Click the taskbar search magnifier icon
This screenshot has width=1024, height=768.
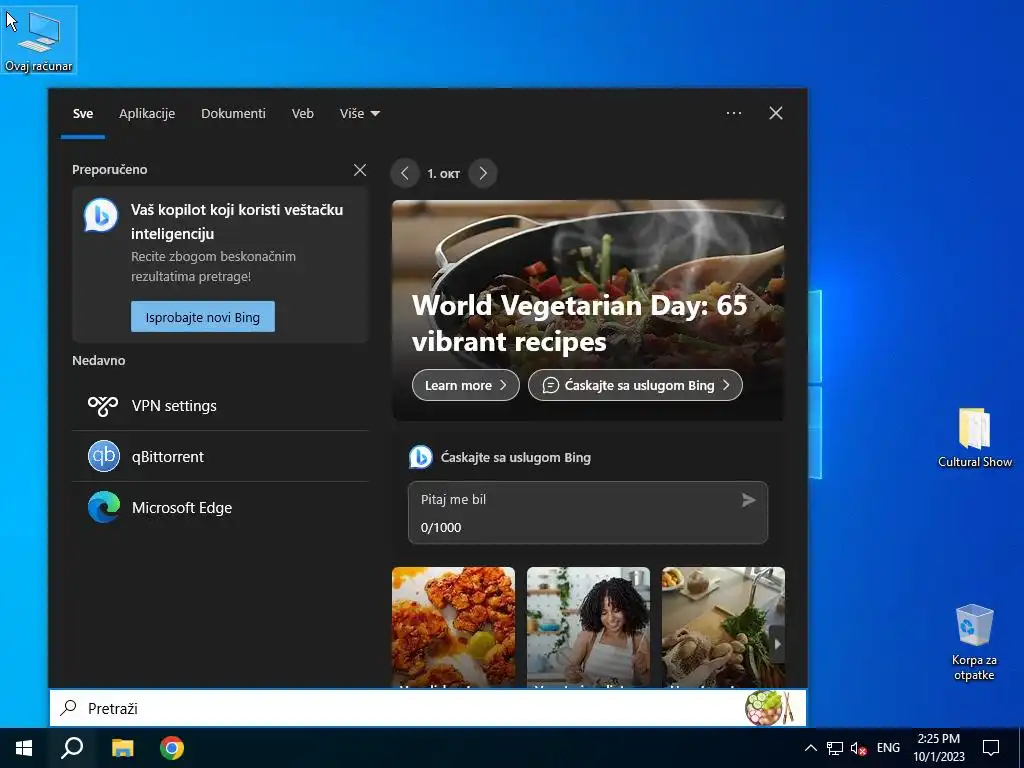[72, 748]
